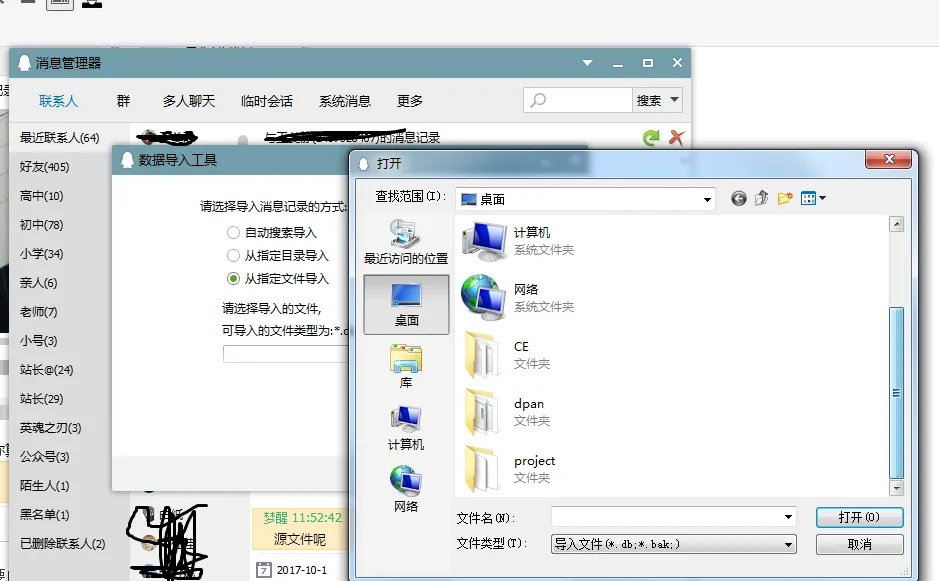Create a new folder in Open dialog

click(x=785, y=199)
